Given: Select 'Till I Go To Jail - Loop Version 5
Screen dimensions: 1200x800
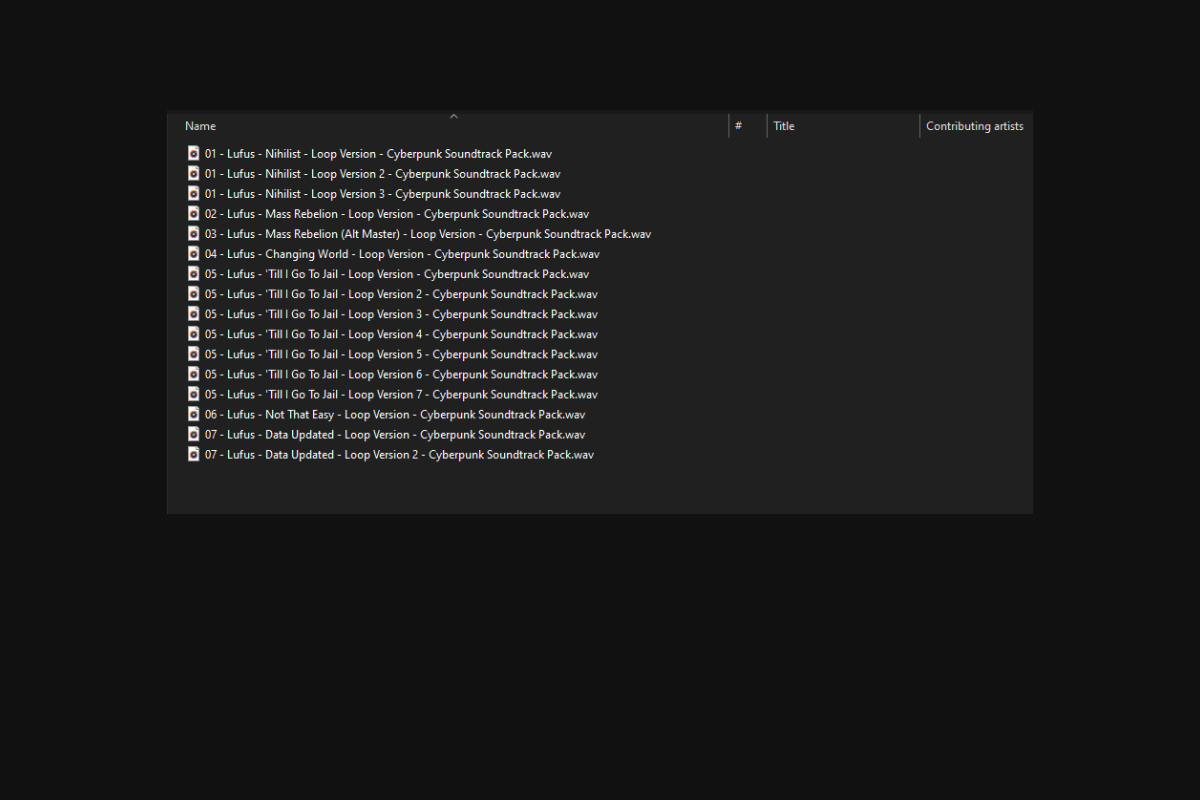Looking at the screenshot, I should click(401, 354).
